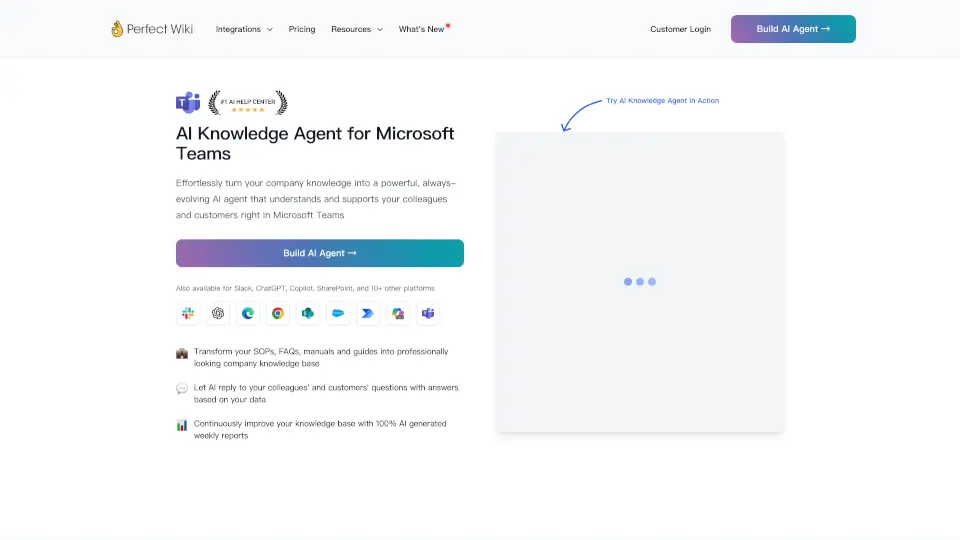Click the Perfect Wiki logo
The width and height of the screenshot is (960, 540).
pos(151,29)
